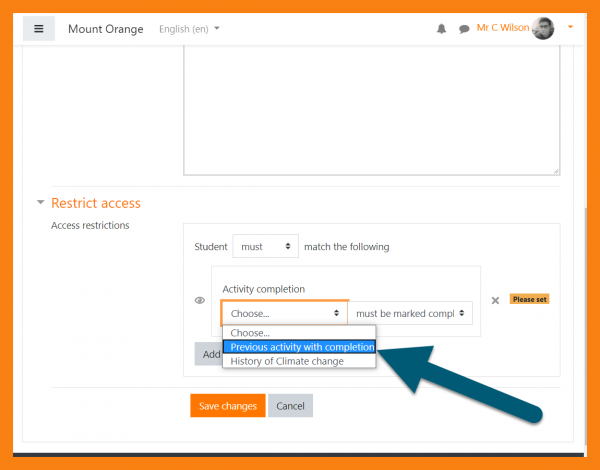Click the textarea resize handle corner
The width and height of the screenshot is (600, 470).
tap(556, 171)
